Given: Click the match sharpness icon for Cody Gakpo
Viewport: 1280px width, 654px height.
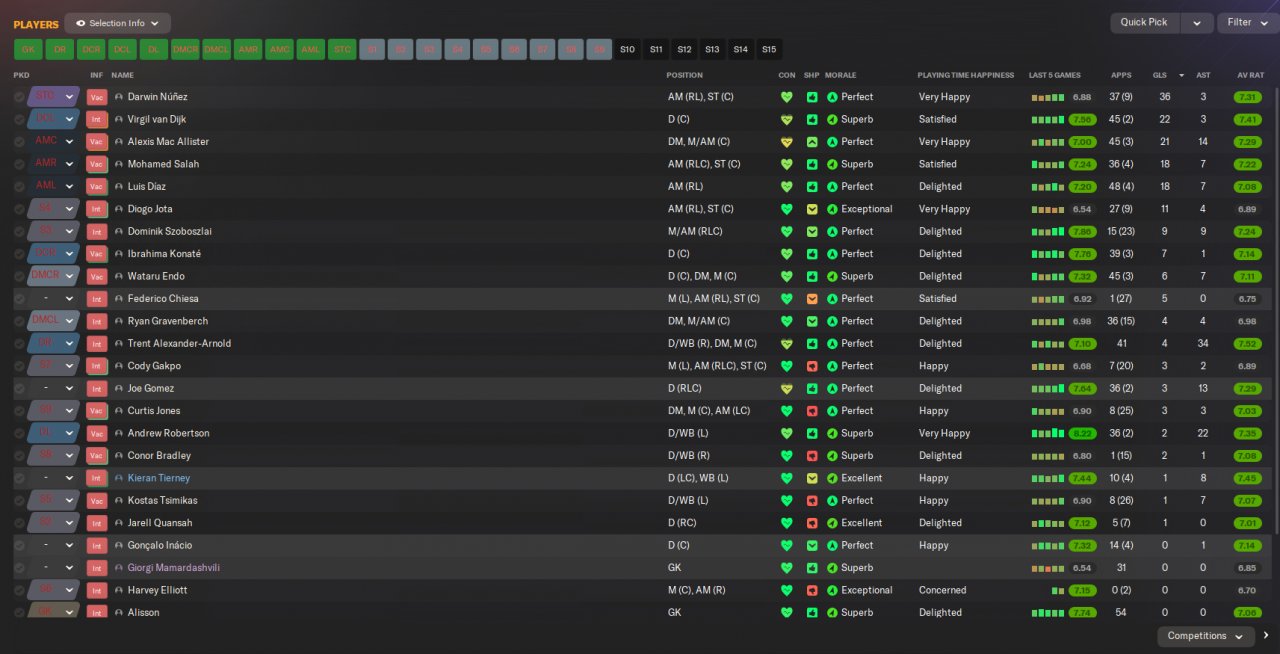Looking at the screenshot, I should click(812, 366).
